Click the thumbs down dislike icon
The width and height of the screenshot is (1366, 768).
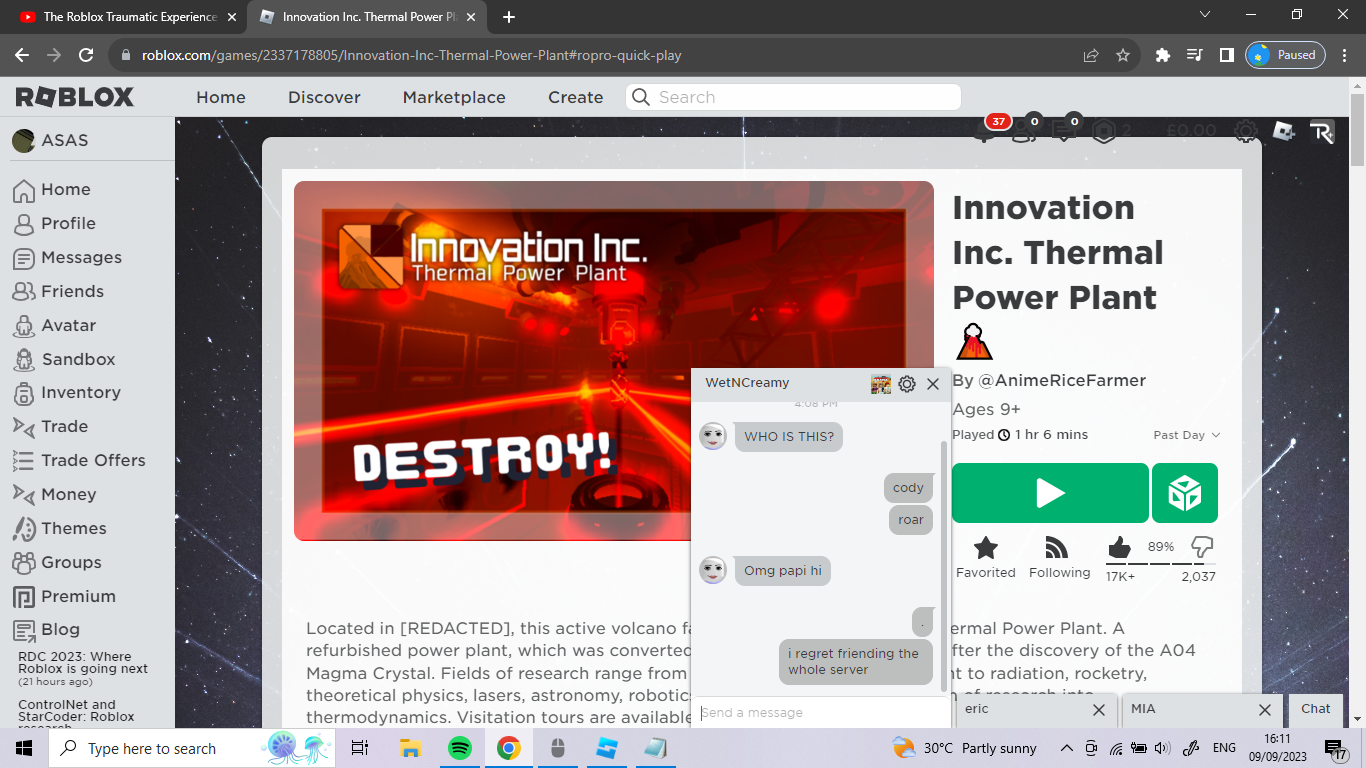(1202, 547)
